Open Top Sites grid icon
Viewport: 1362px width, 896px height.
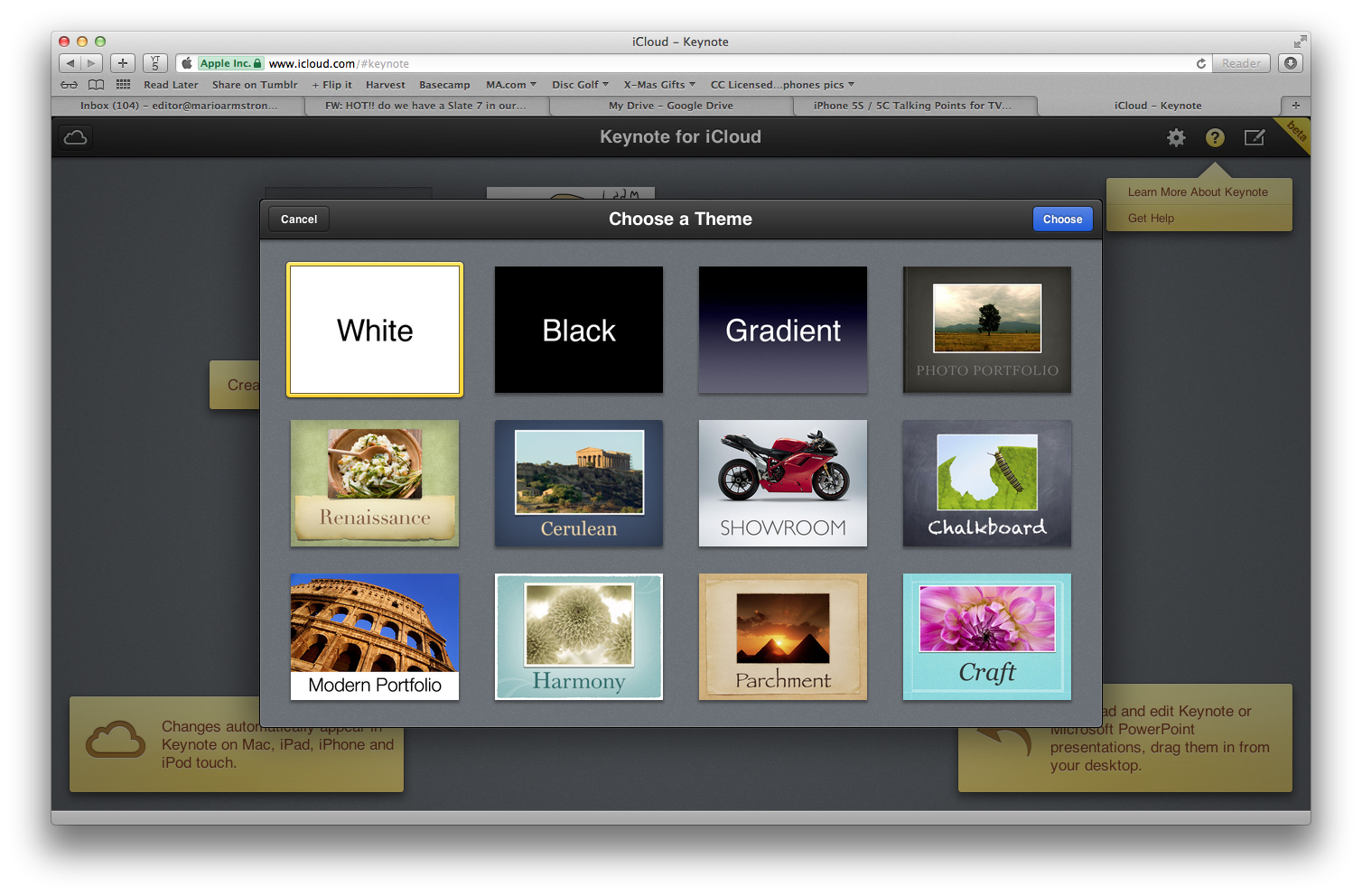click(x=124, y=85)
